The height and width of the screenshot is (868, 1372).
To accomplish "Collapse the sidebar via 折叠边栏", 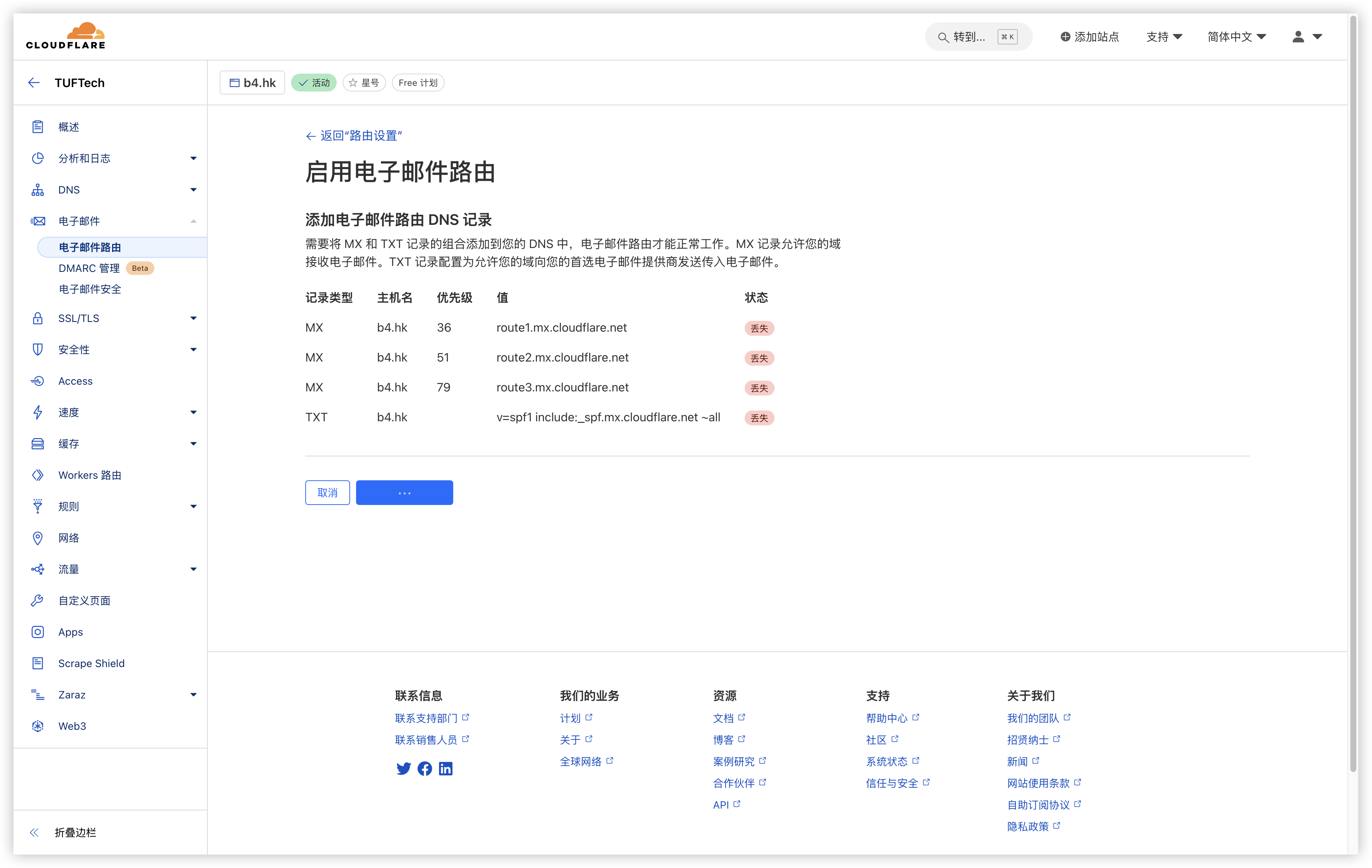I will 76,832.
